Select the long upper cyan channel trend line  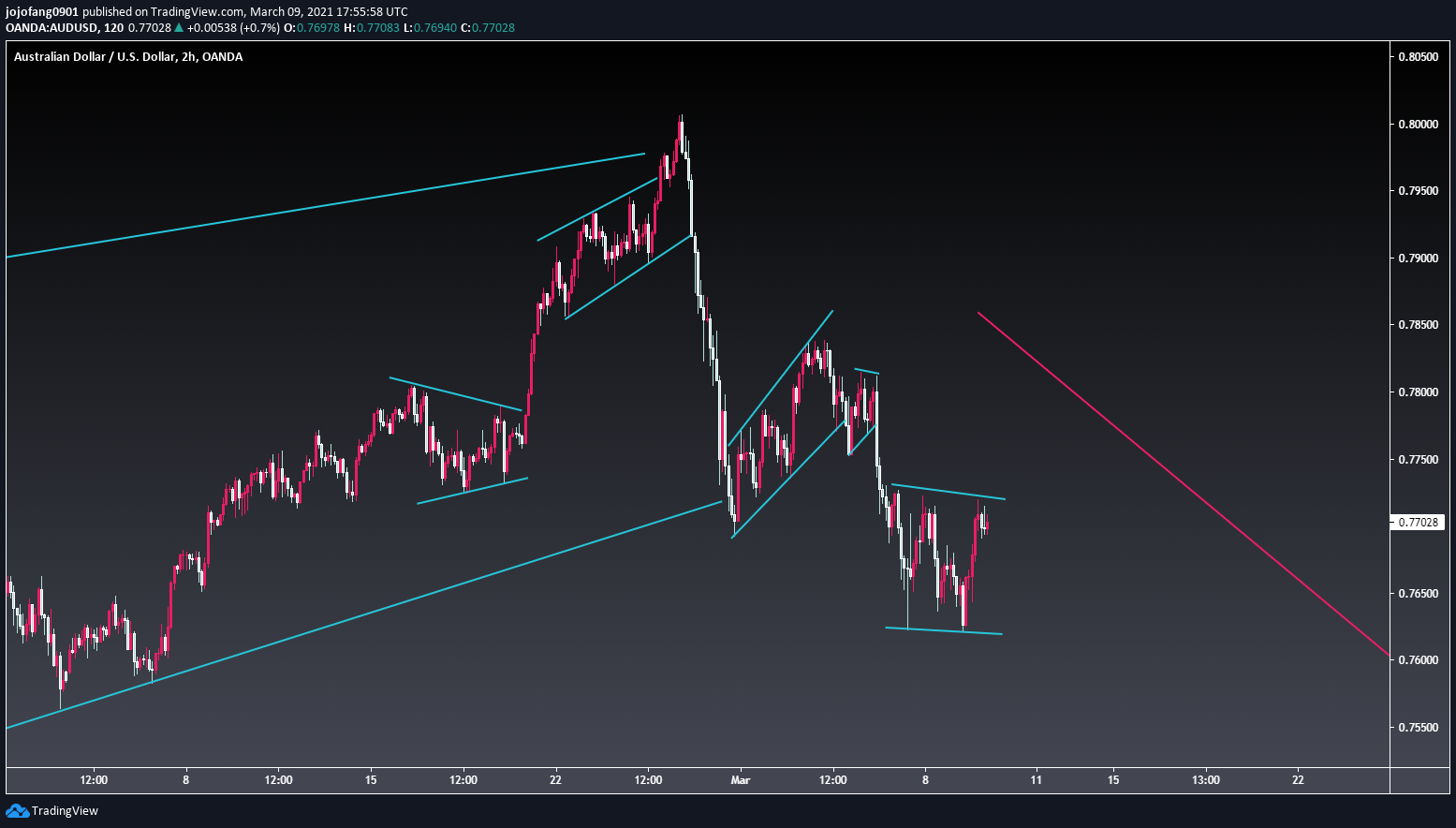tap(325, 205)
